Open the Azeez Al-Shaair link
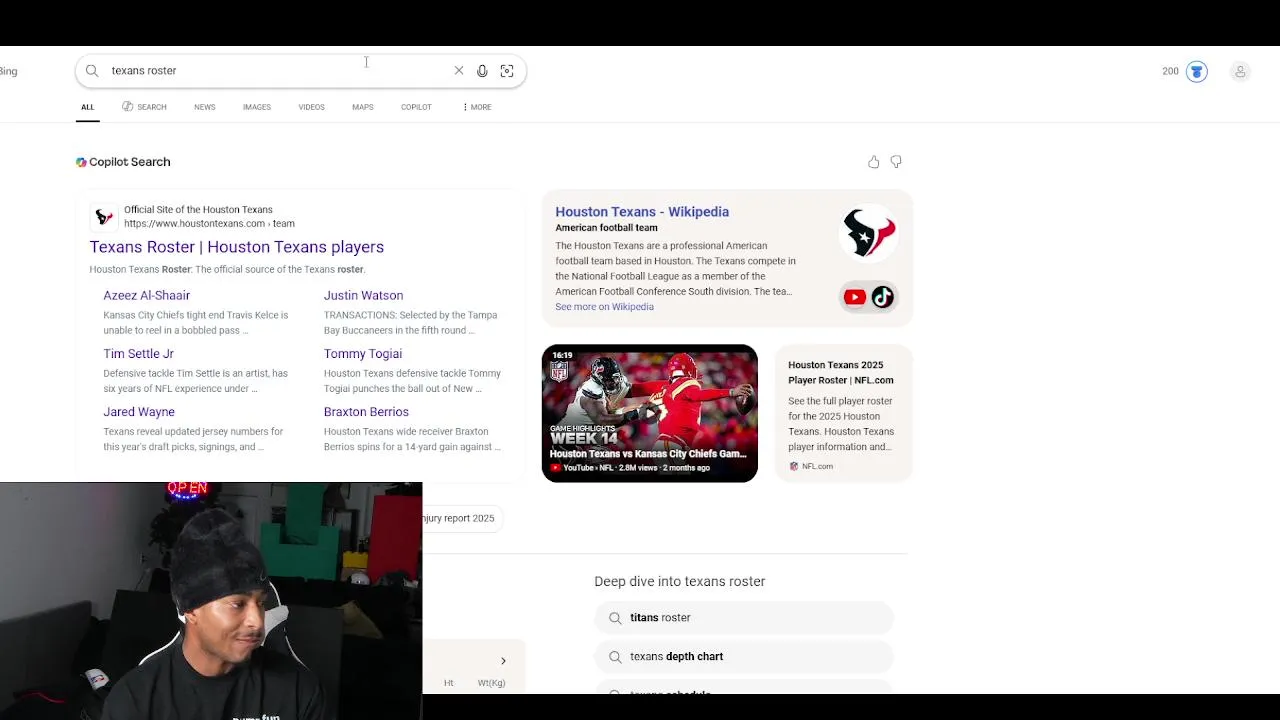The height and width of the screenshot is (720, 1280). 147,296
